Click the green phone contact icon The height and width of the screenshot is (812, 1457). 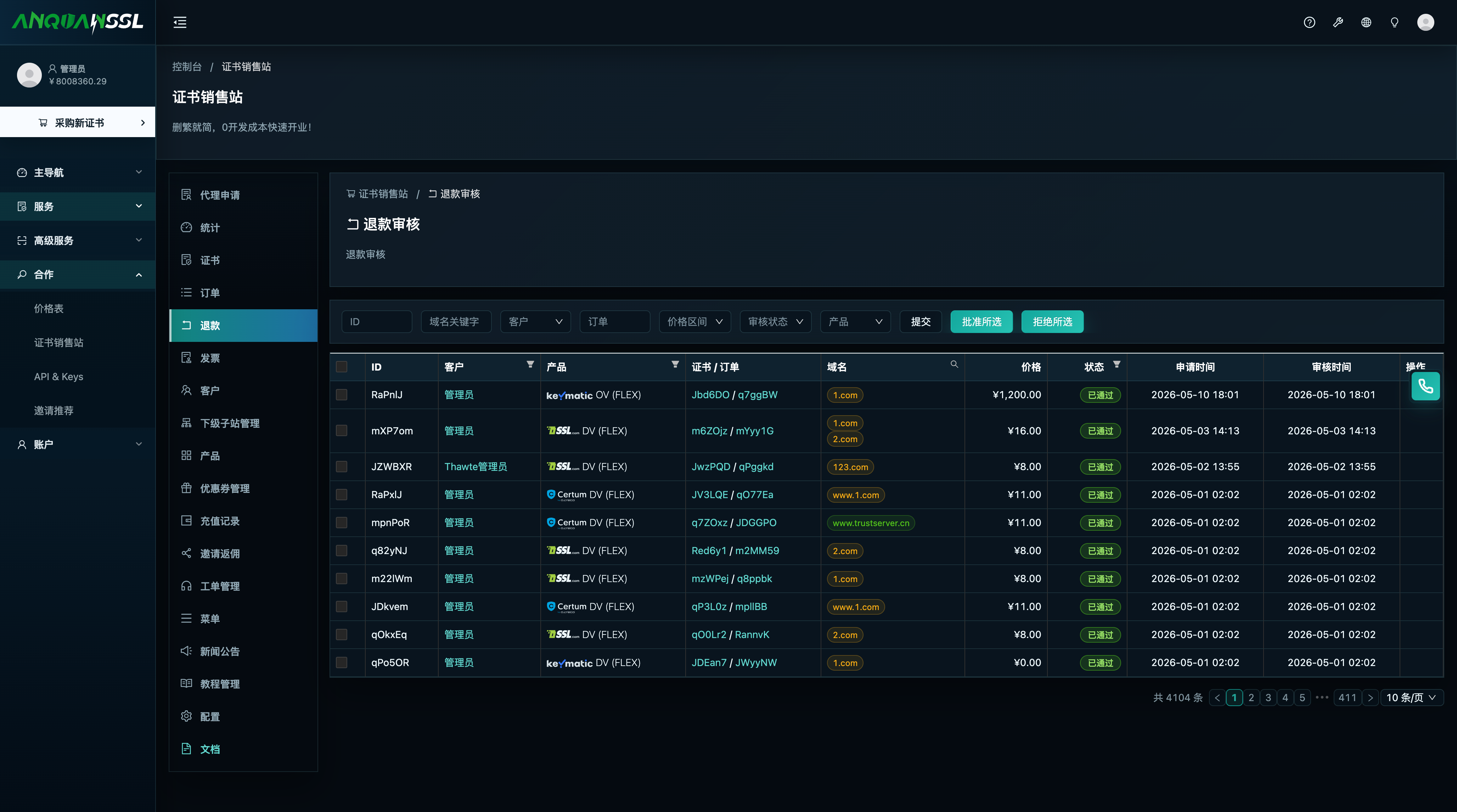(x=1425, y=387)
